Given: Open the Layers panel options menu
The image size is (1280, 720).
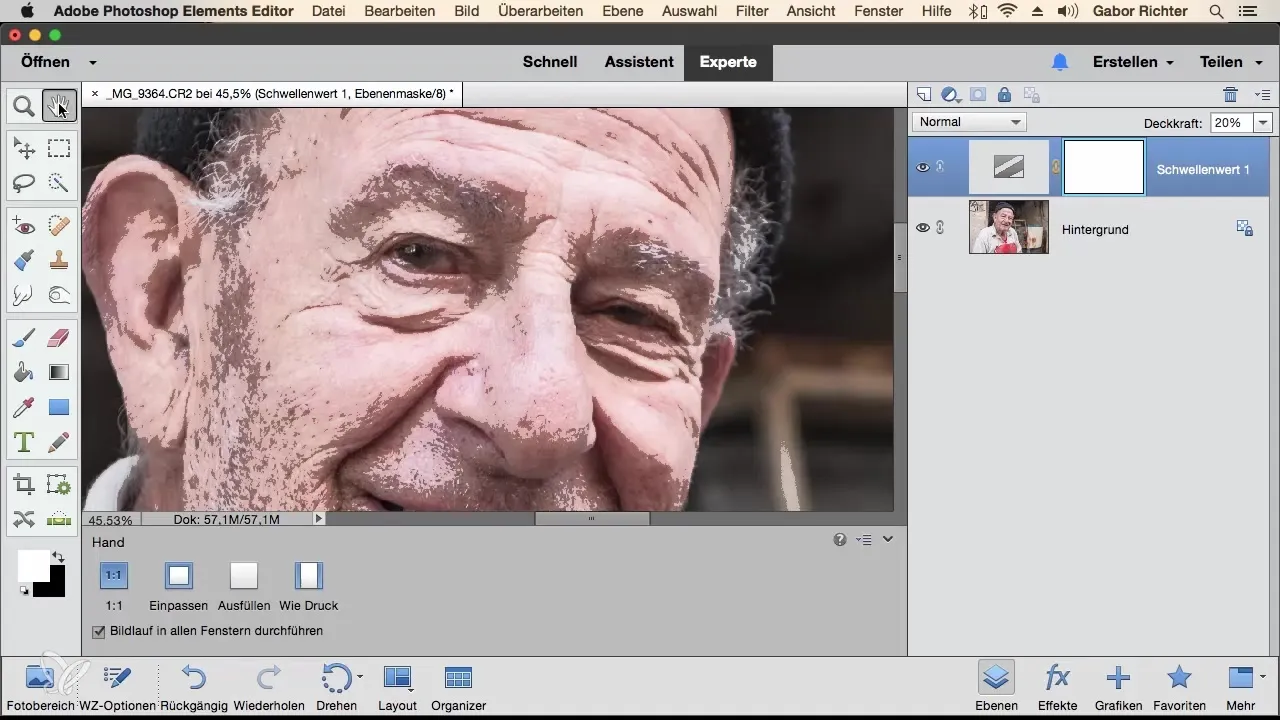Looking at the screenshot, I should tap(1262, 95).
